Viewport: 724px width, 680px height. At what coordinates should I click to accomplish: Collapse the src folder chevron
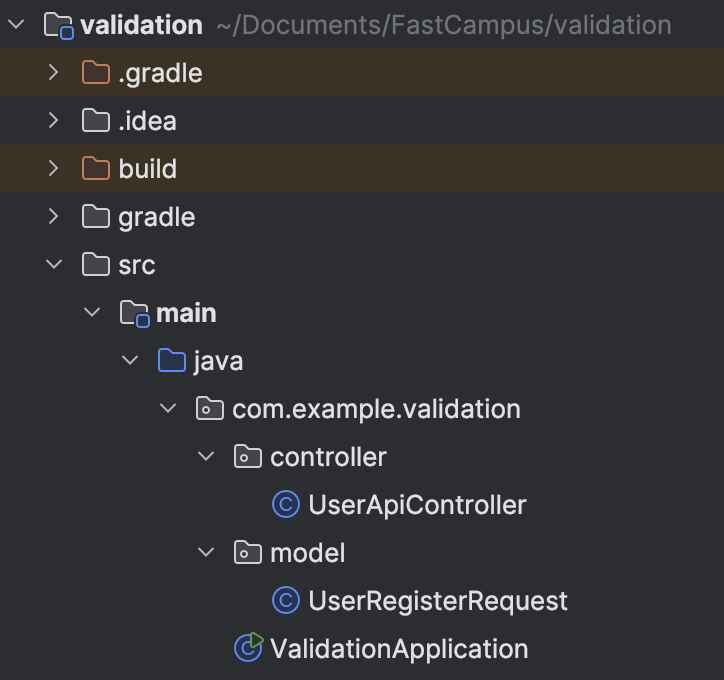point(54,265)
